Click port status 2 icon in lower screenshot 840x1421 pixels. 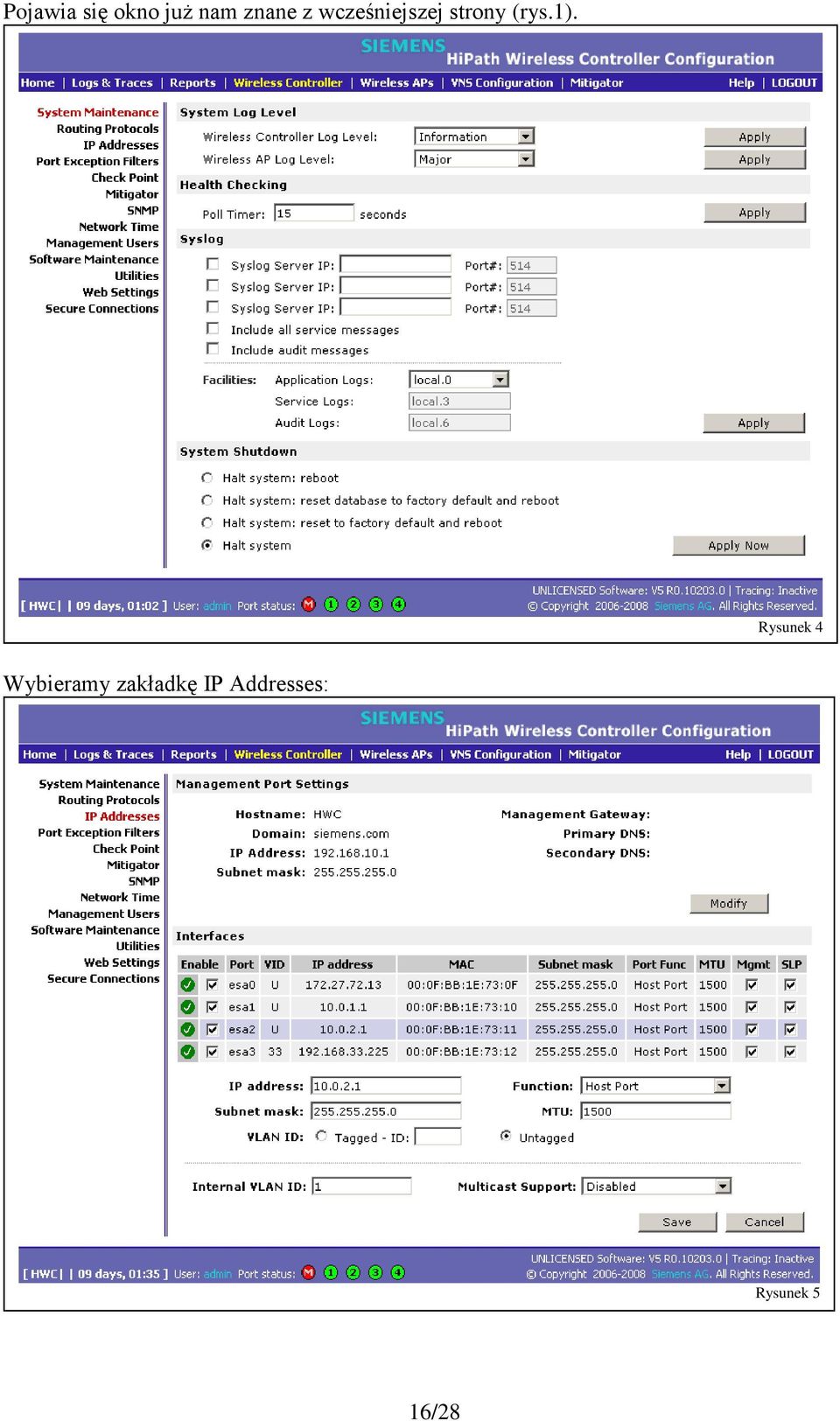tap(353, 1272)
